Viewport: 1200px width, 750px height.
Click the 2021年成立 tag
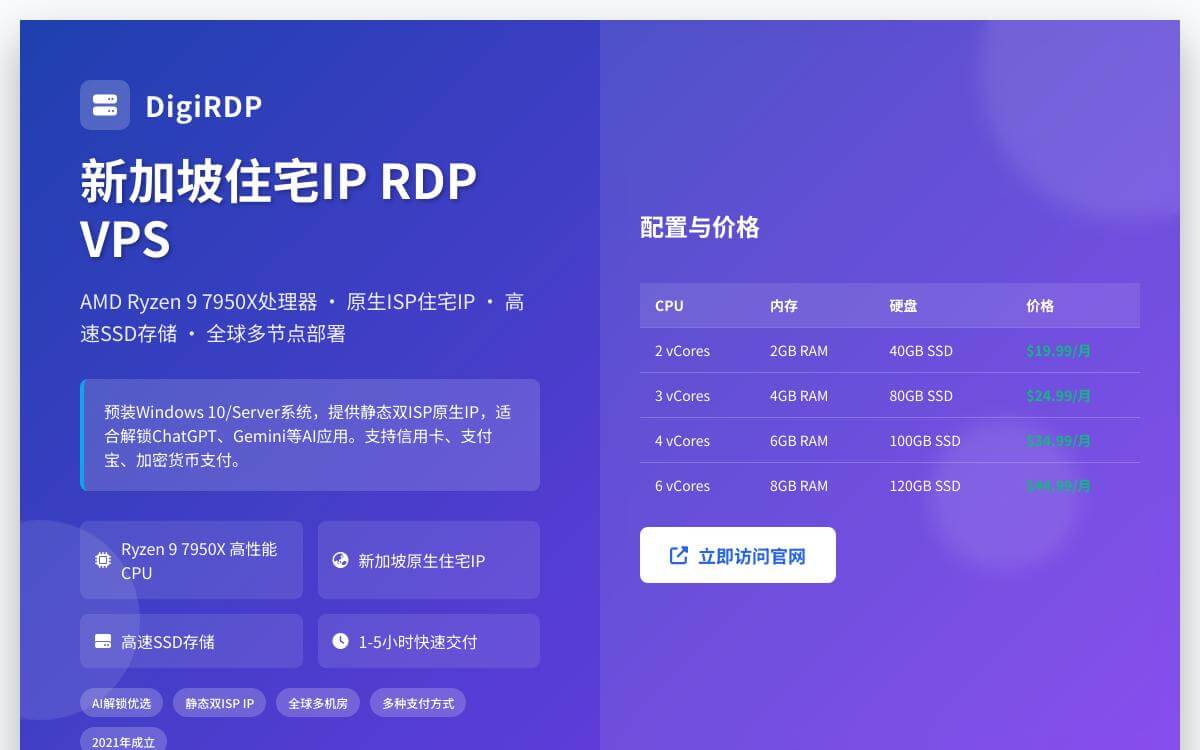click(x=123, y=741)
